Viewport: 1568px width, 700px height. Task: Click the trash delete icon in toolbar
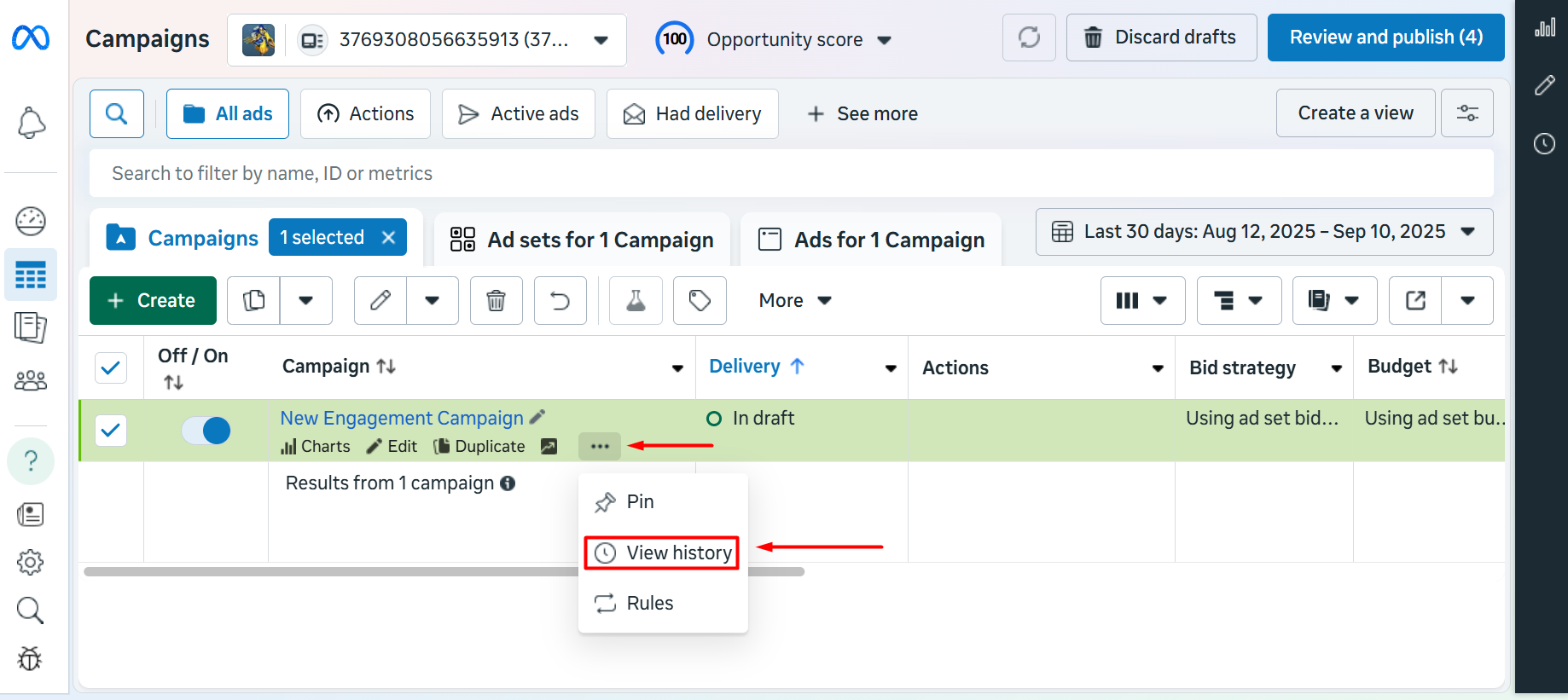point(496,300)
